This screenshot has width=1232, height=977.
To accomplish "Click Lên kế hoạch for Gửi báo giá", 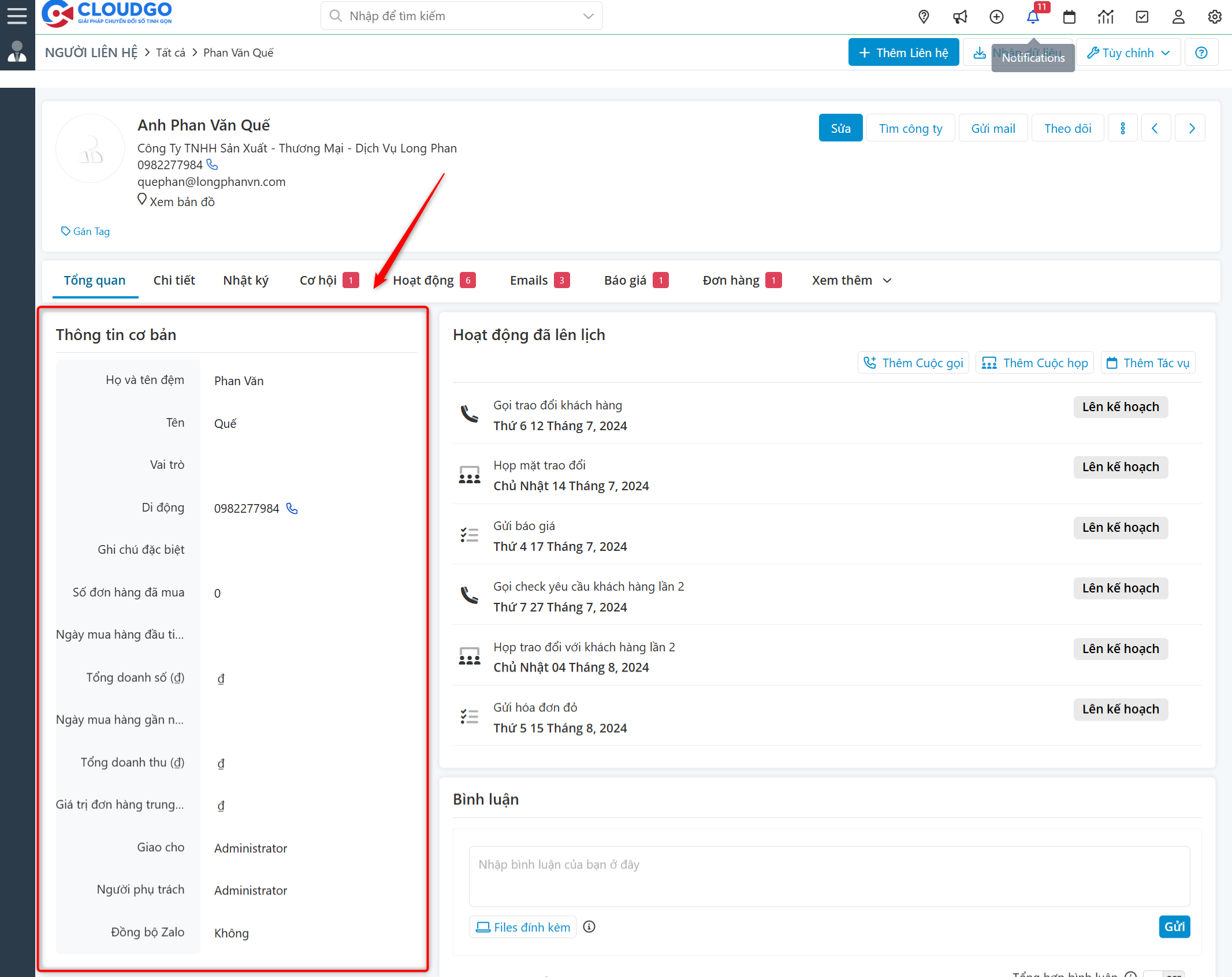I will click(x=1121, y=527).
